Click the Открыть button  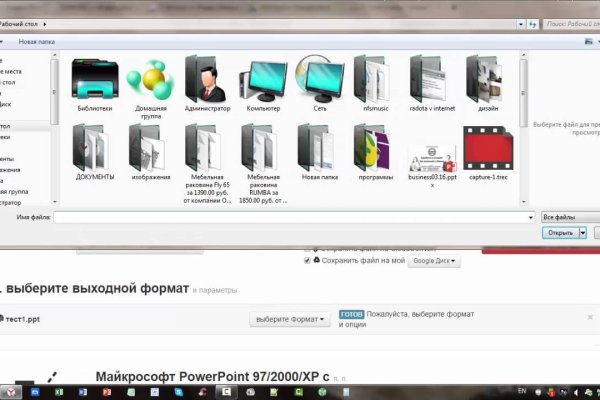[558, 232]
